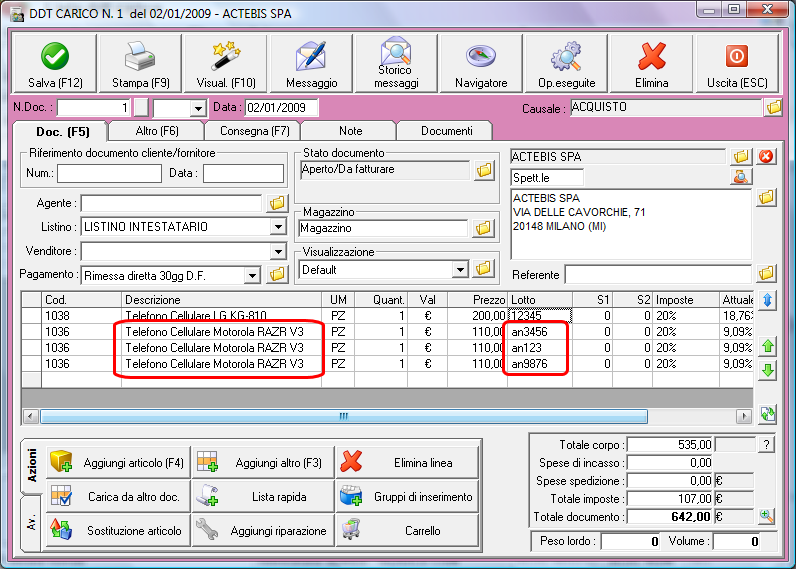
Task: Click the Messaggio envelope button
Action: [x=311, y=64]
